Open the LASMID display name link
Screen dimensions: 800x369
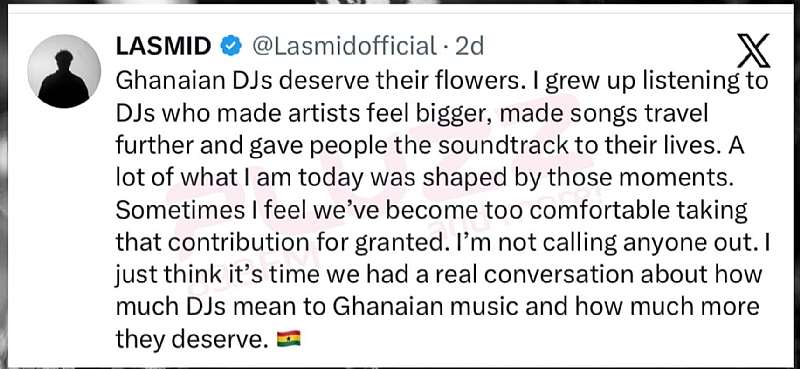(163, 47)
